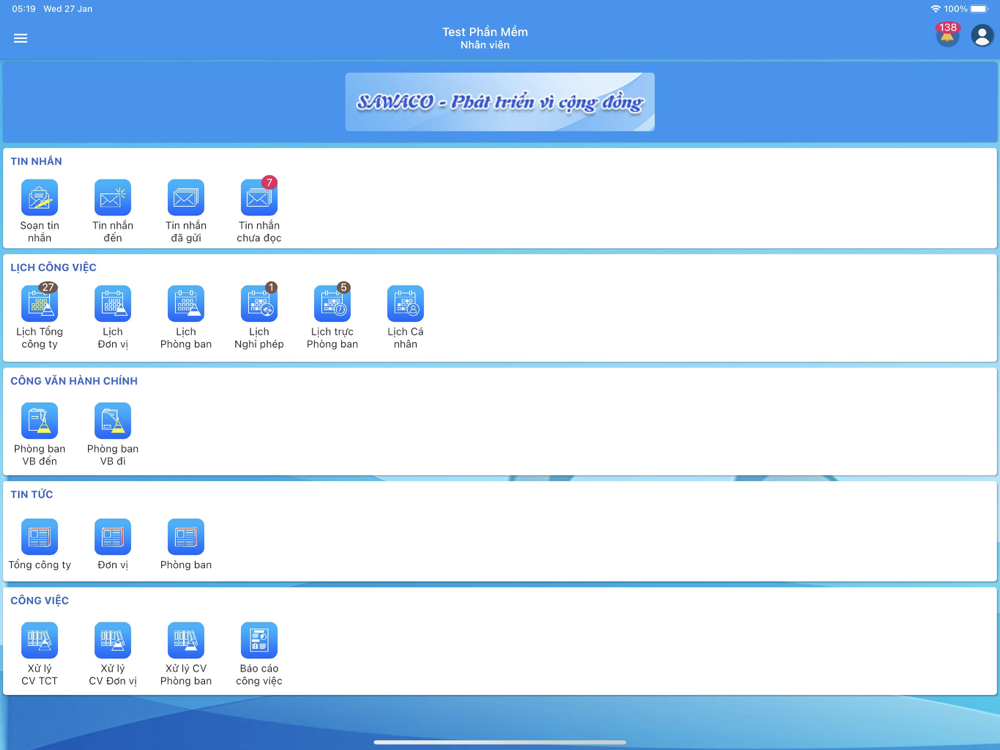Open Đơn vị news icon
1000x750 pixels.
tap(113, 537)
